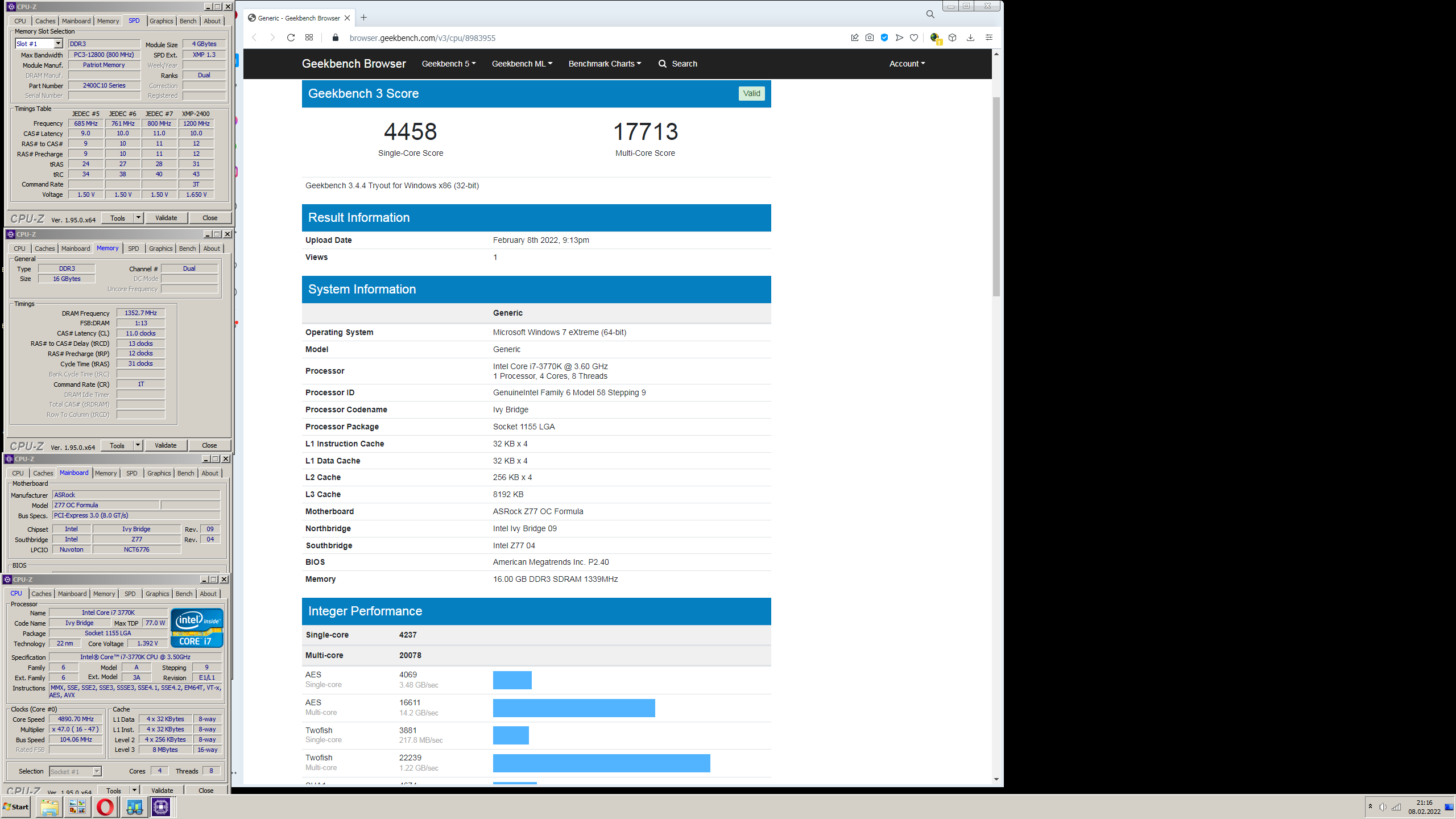
Task: Click the send-page paper plane icon
Action: tap(899, 38)
